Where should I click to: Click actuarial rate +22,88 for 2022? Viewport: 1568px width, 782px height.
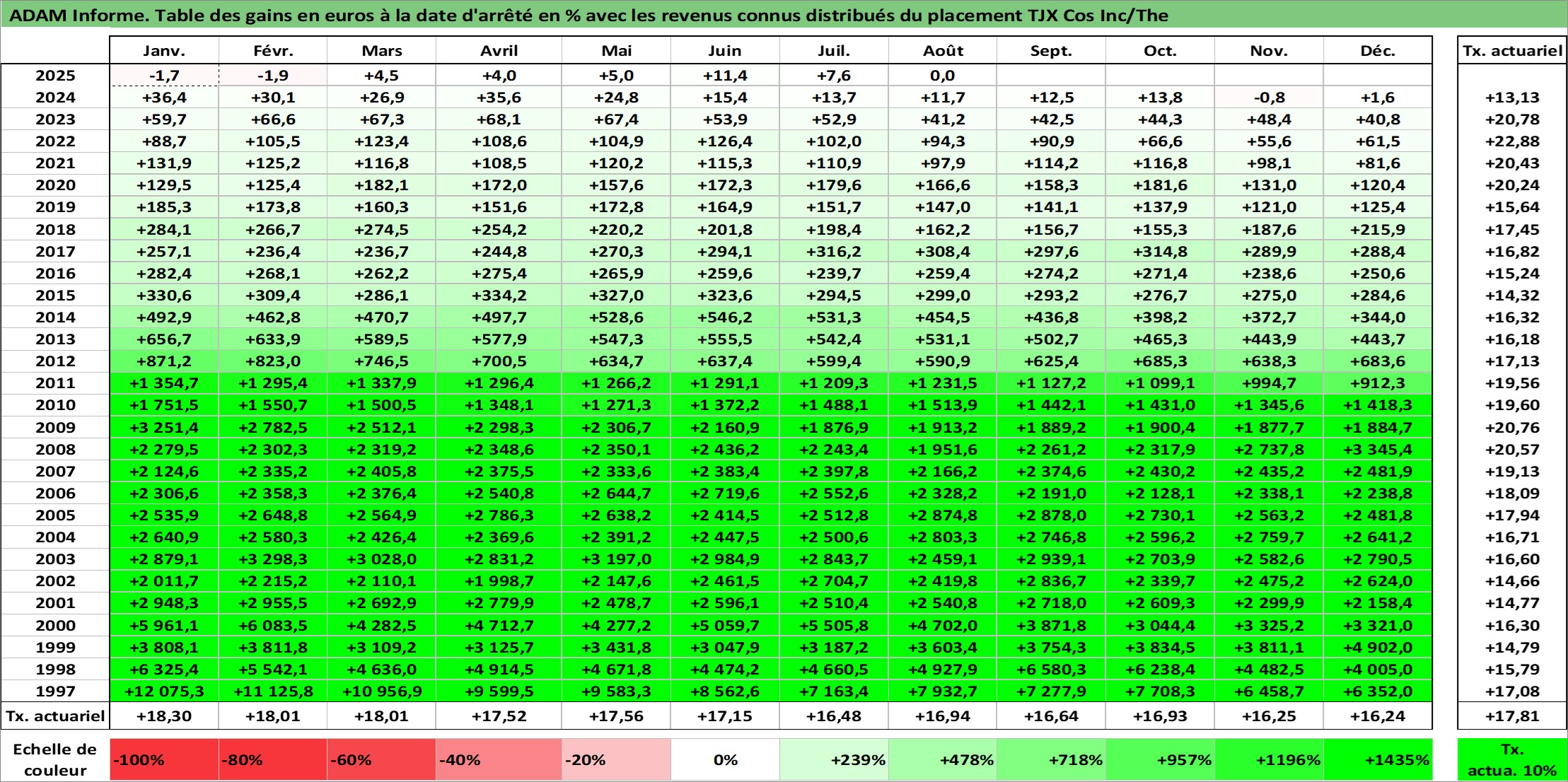(x=1512, y=141)
